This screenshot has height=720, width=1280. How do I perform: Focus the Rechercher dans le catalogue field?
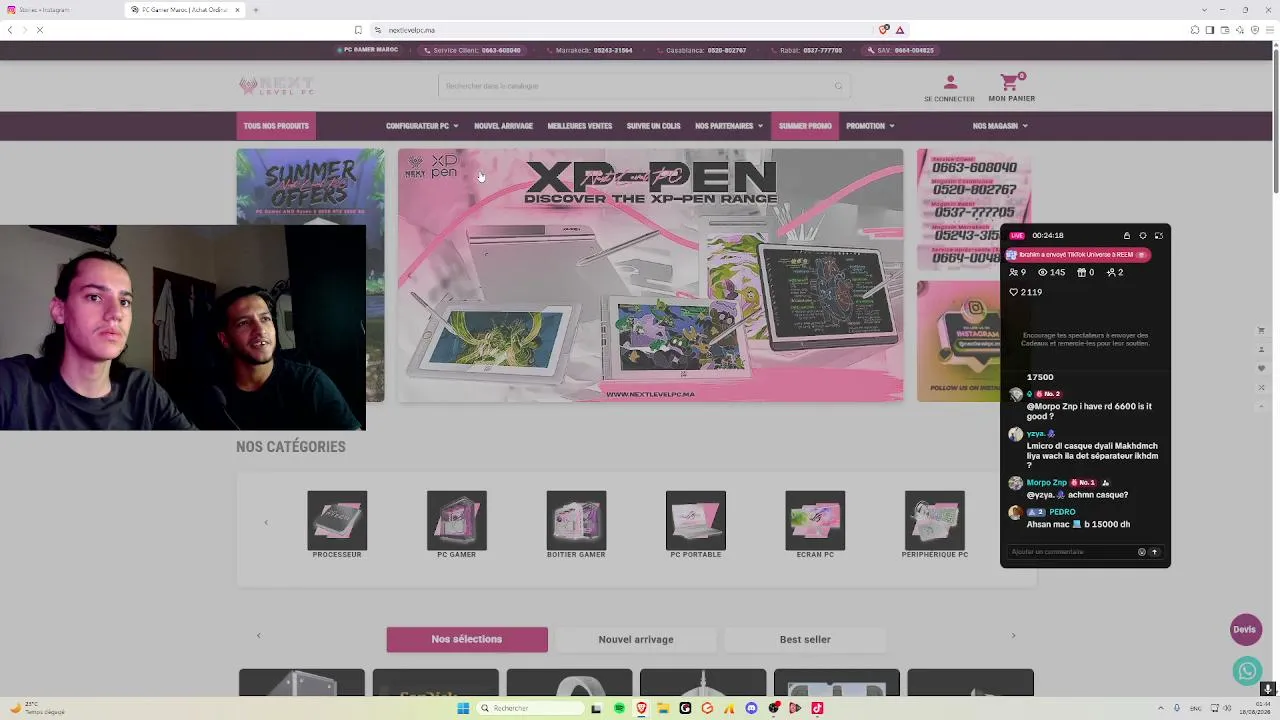[644, 86]
